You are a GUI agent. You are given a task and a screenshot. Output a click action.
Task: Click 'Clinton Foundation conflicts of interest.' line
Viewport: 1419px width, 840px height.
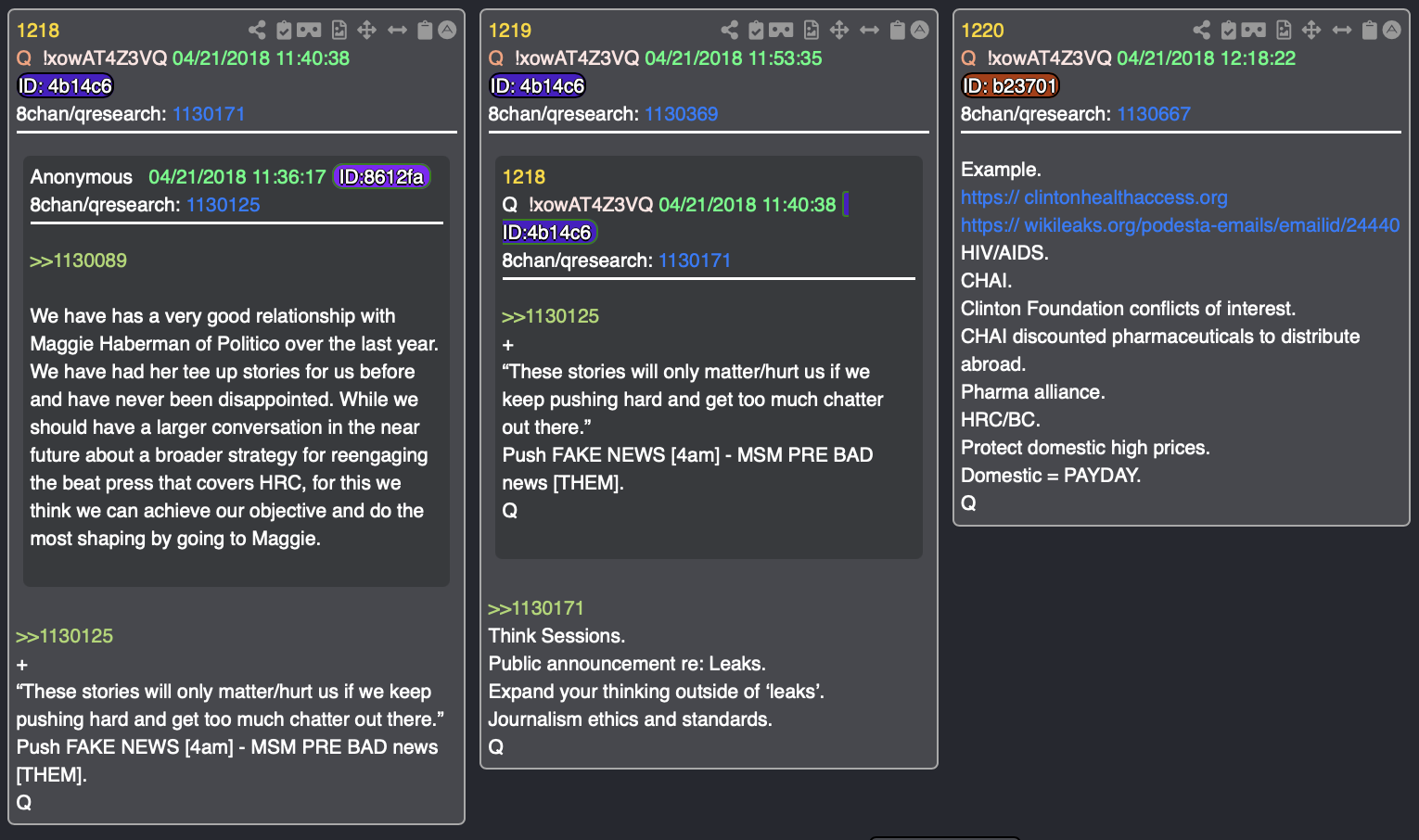(x=1128, y=309)
